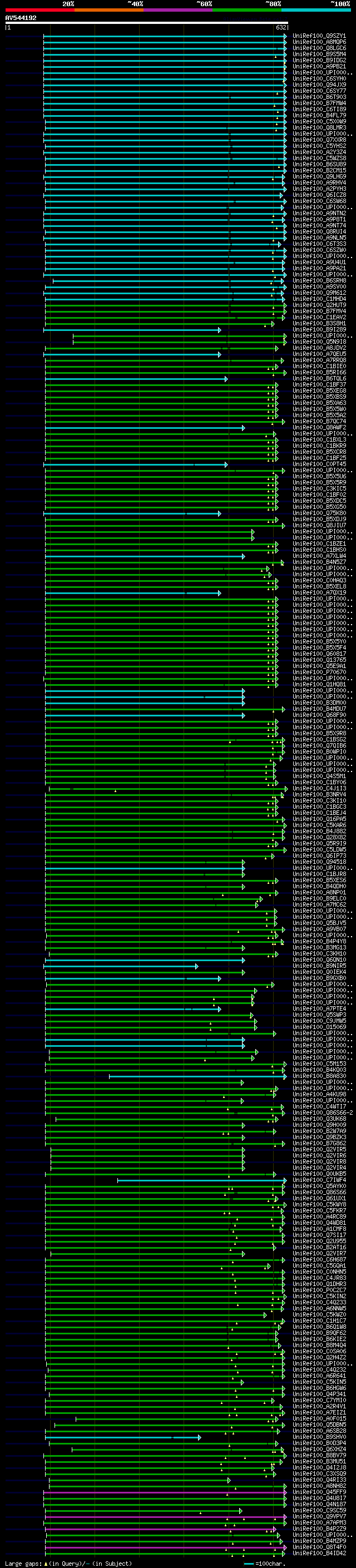This screenshot has width=356, height=1568.
Task: Open hit UniRef100_Q75K80
Action: pyautogui.click(x=319, y=513)
